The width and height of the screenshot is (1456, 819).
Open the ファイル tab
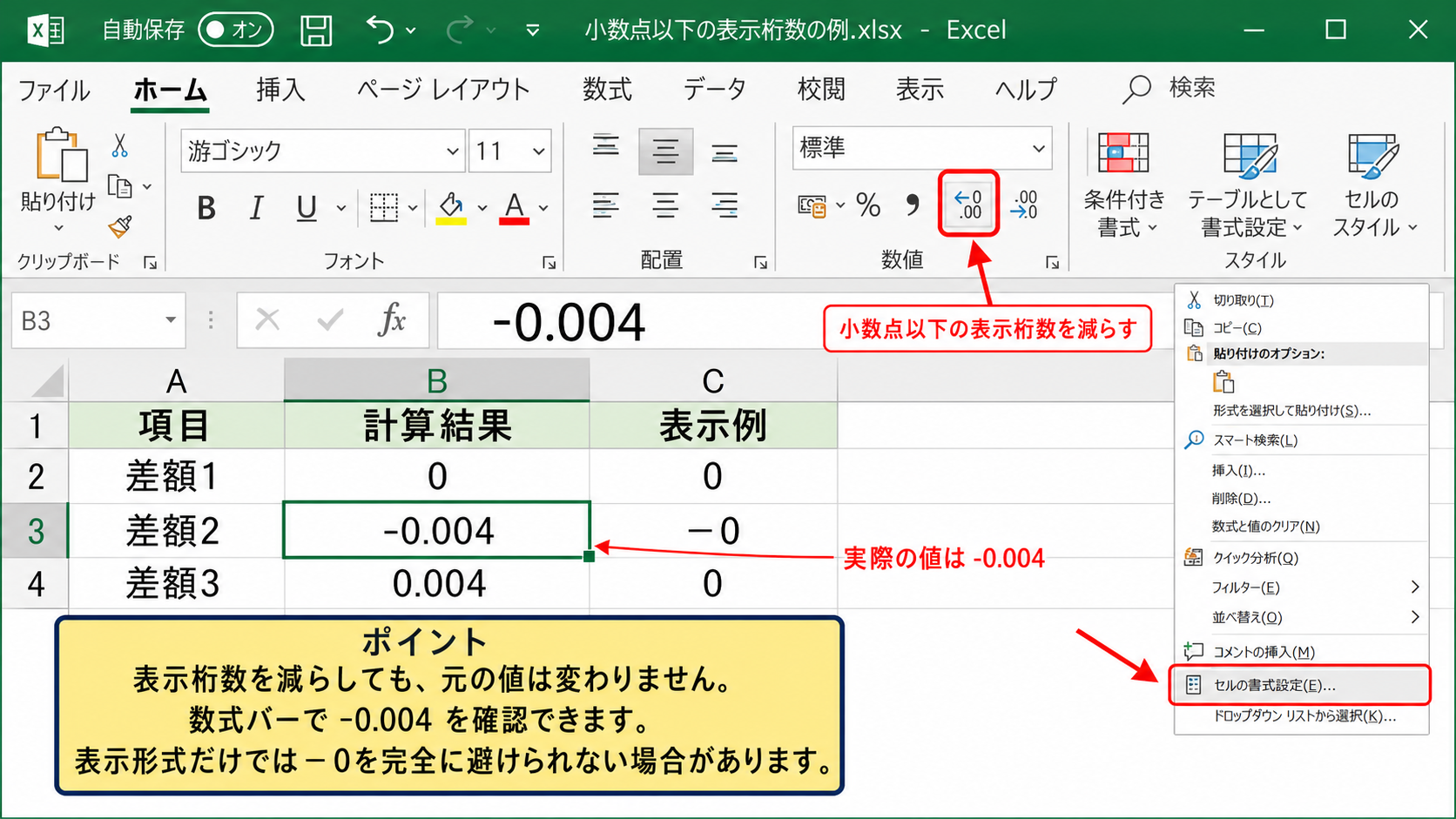54,90
